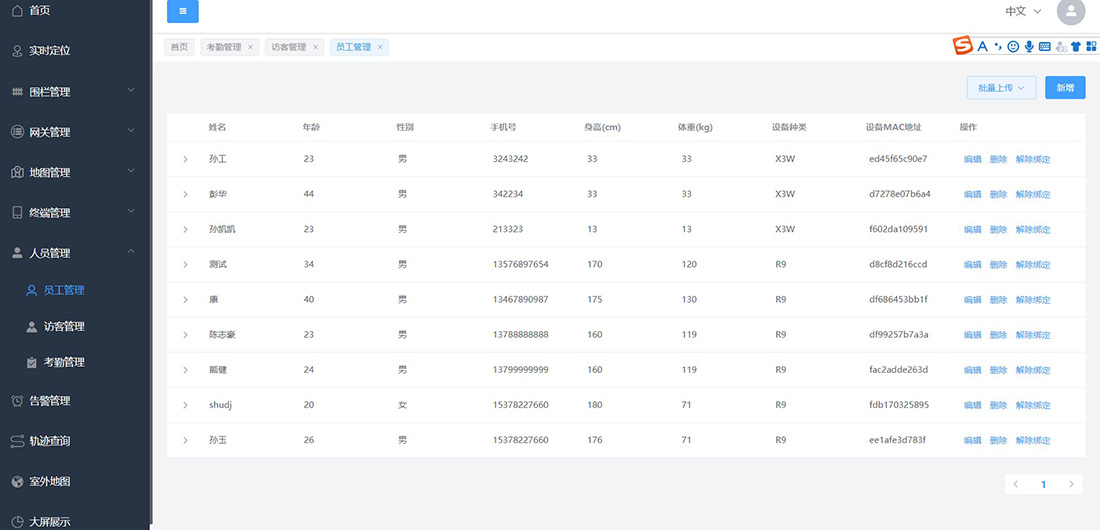Click the Sogou soft keyboard icon
This screenshot has width=1100, height=530.
[1045, 46]
